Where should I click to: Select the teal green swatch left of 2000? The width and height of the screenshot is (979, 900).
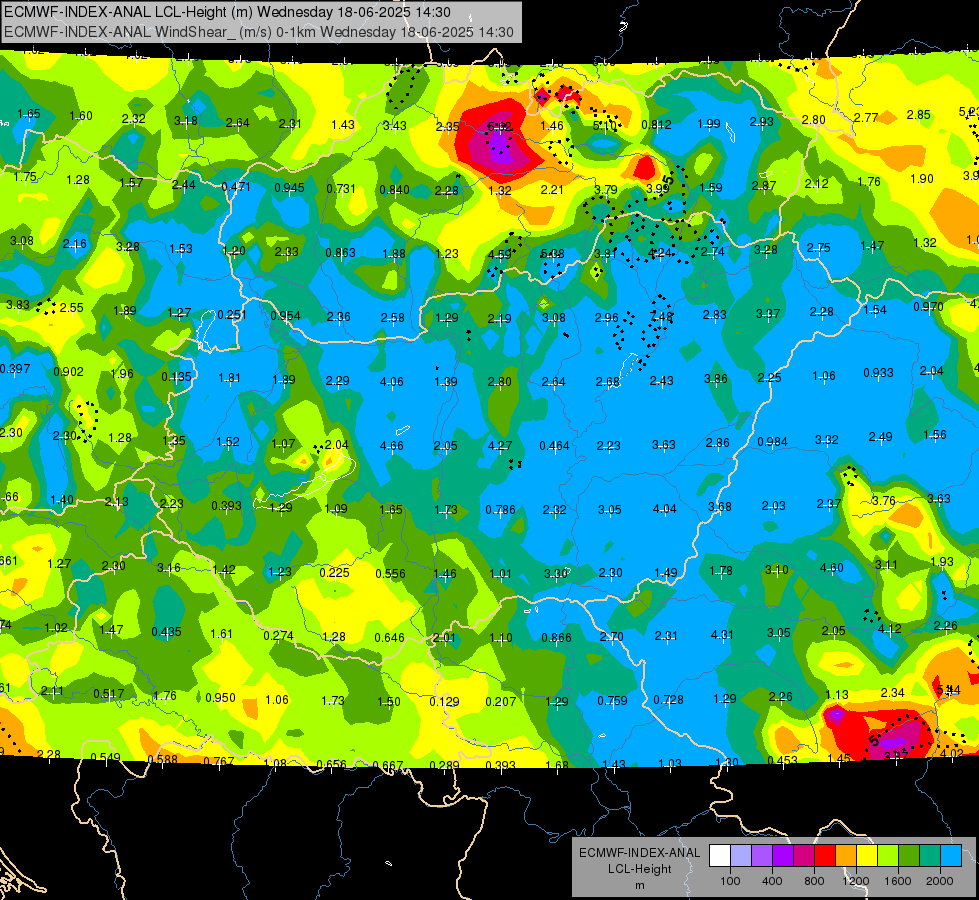(x=930, y=856)
